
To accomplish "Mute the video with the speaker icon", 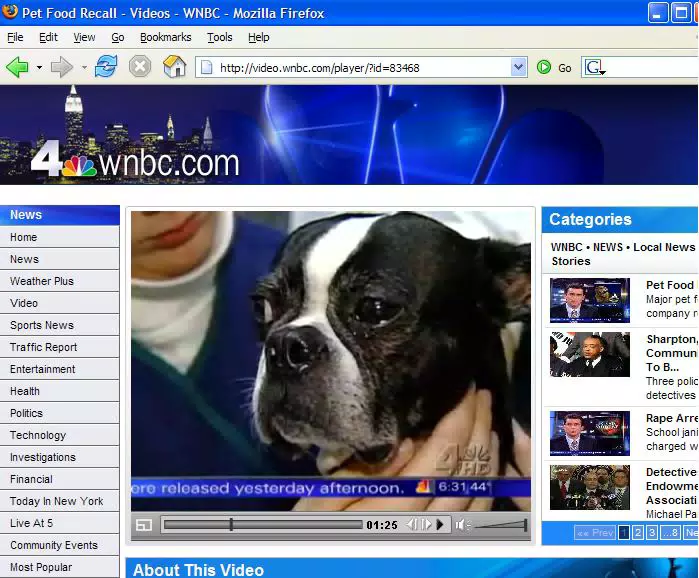I will pyautogui.click(x=462, y=525).
